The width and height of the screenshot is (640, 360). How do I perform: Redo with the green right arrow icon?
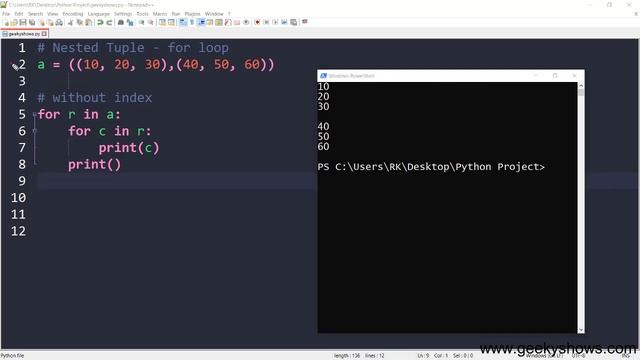point(109,22)
